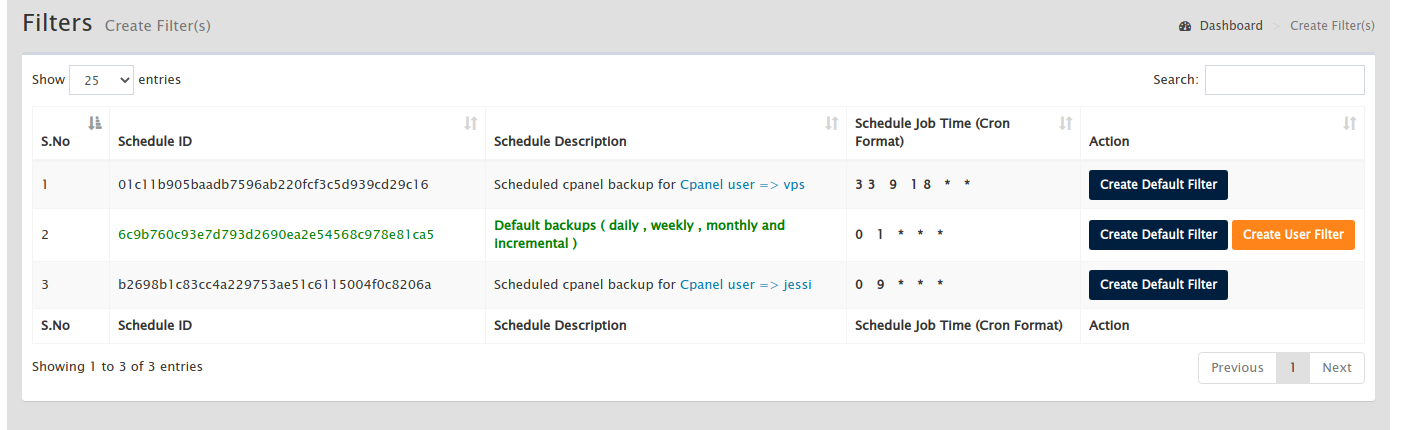The height and width of the screenshot is (430, 1402).
Task: Click the Create Filter(s) breadcrumb item
Action: (x=1332, y=26)
